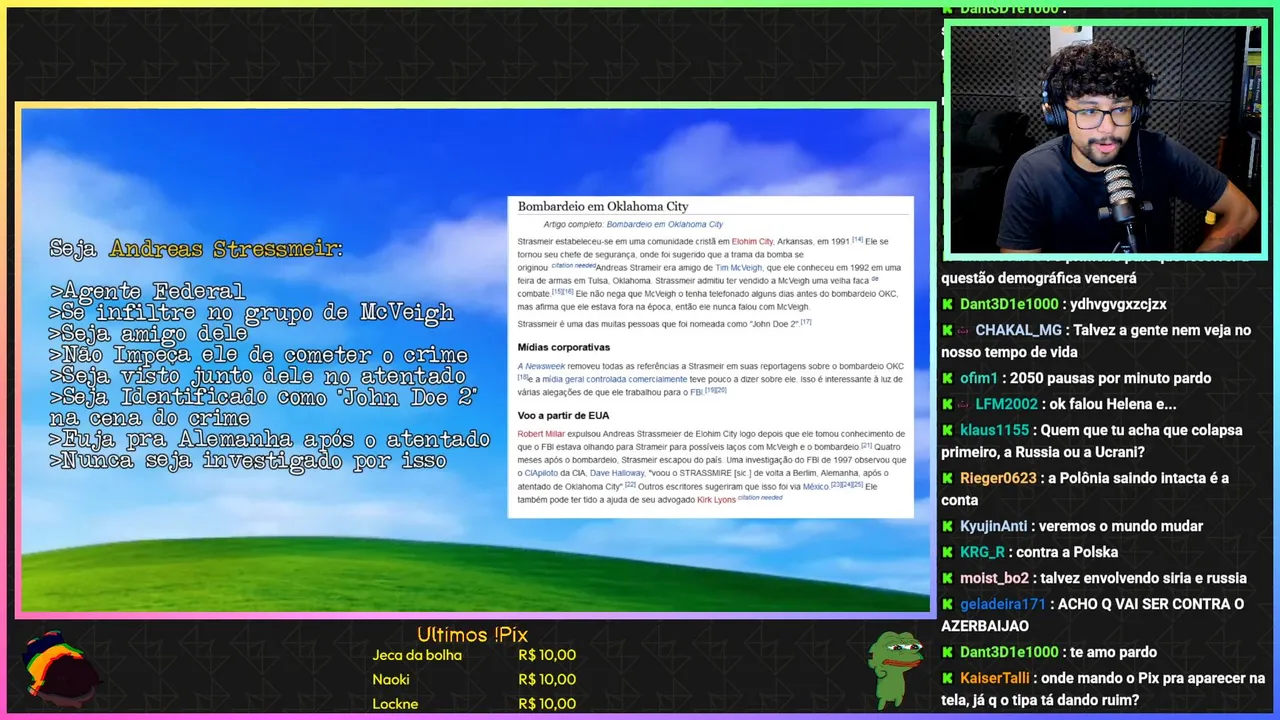This screenshot has width=1280, height=720.
Task: Click the Kick badge beside geladeira171
Action: coord(947,604)
